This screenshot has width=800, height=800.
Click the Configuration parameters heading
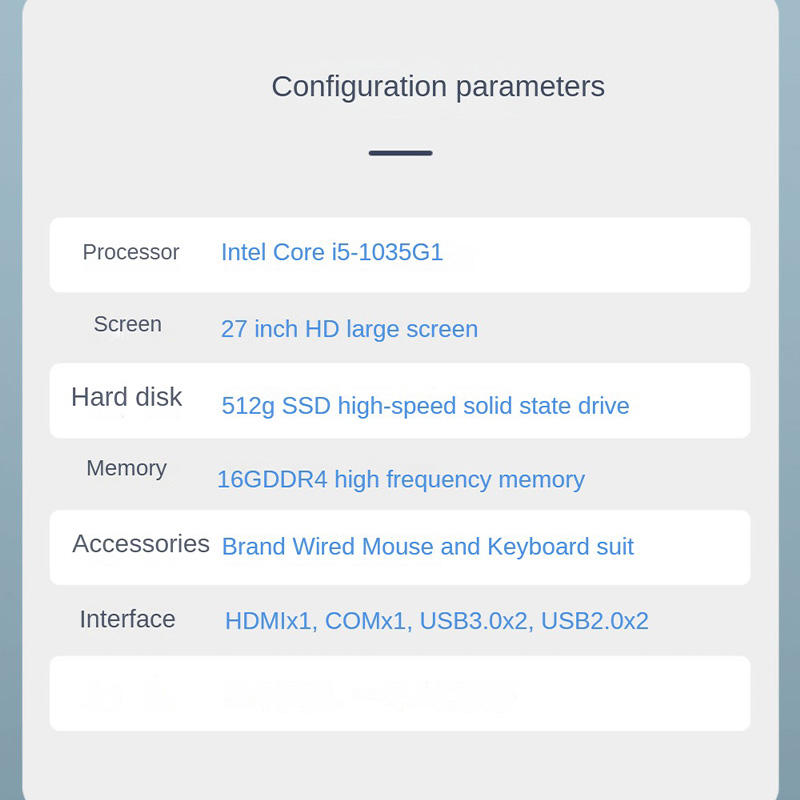tap(438, 87)
